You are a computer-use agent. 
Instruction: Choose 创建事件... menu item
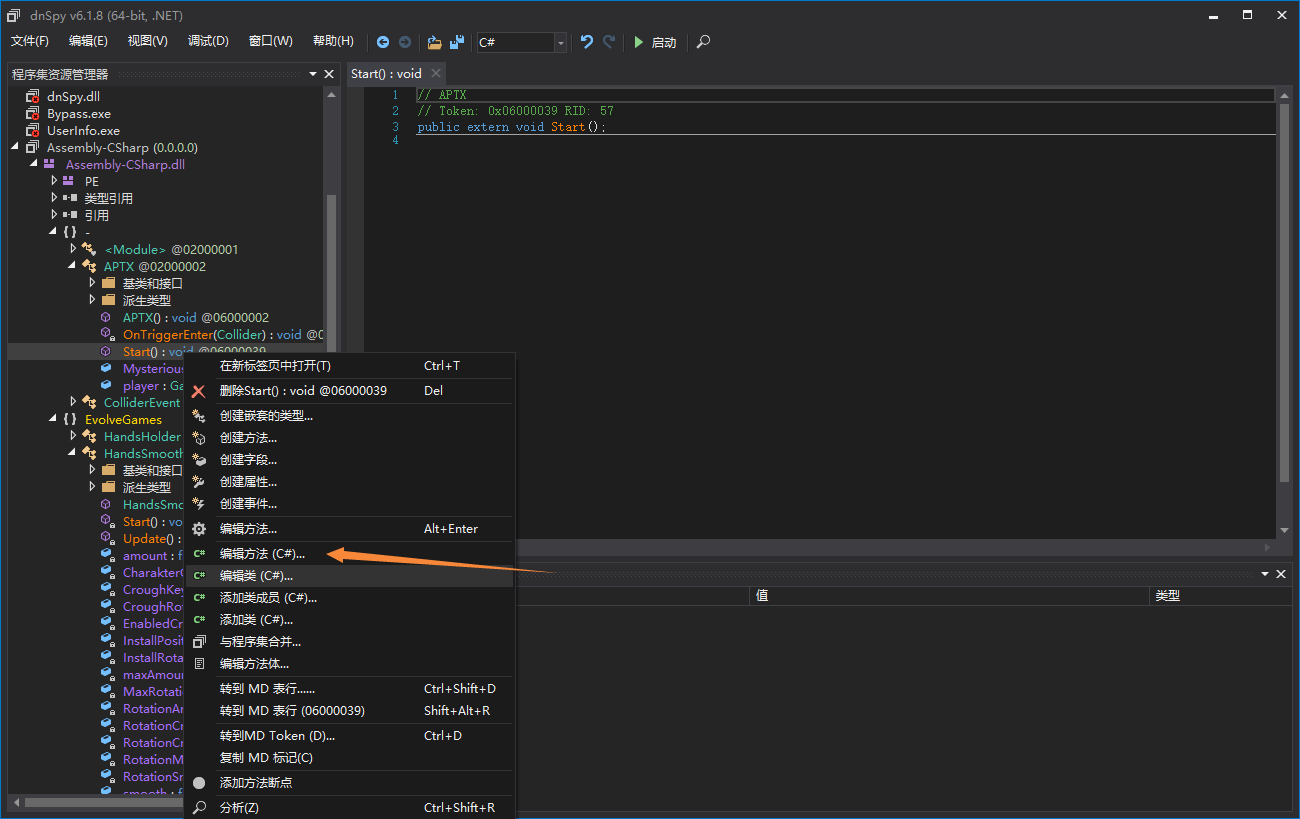coord(351,504)
